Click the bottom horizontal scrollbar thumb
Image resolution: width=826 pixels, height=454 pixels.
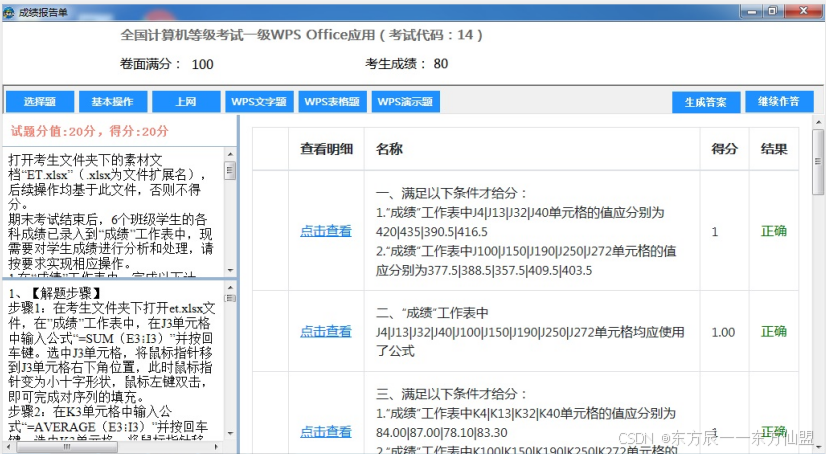pos(67,447)
